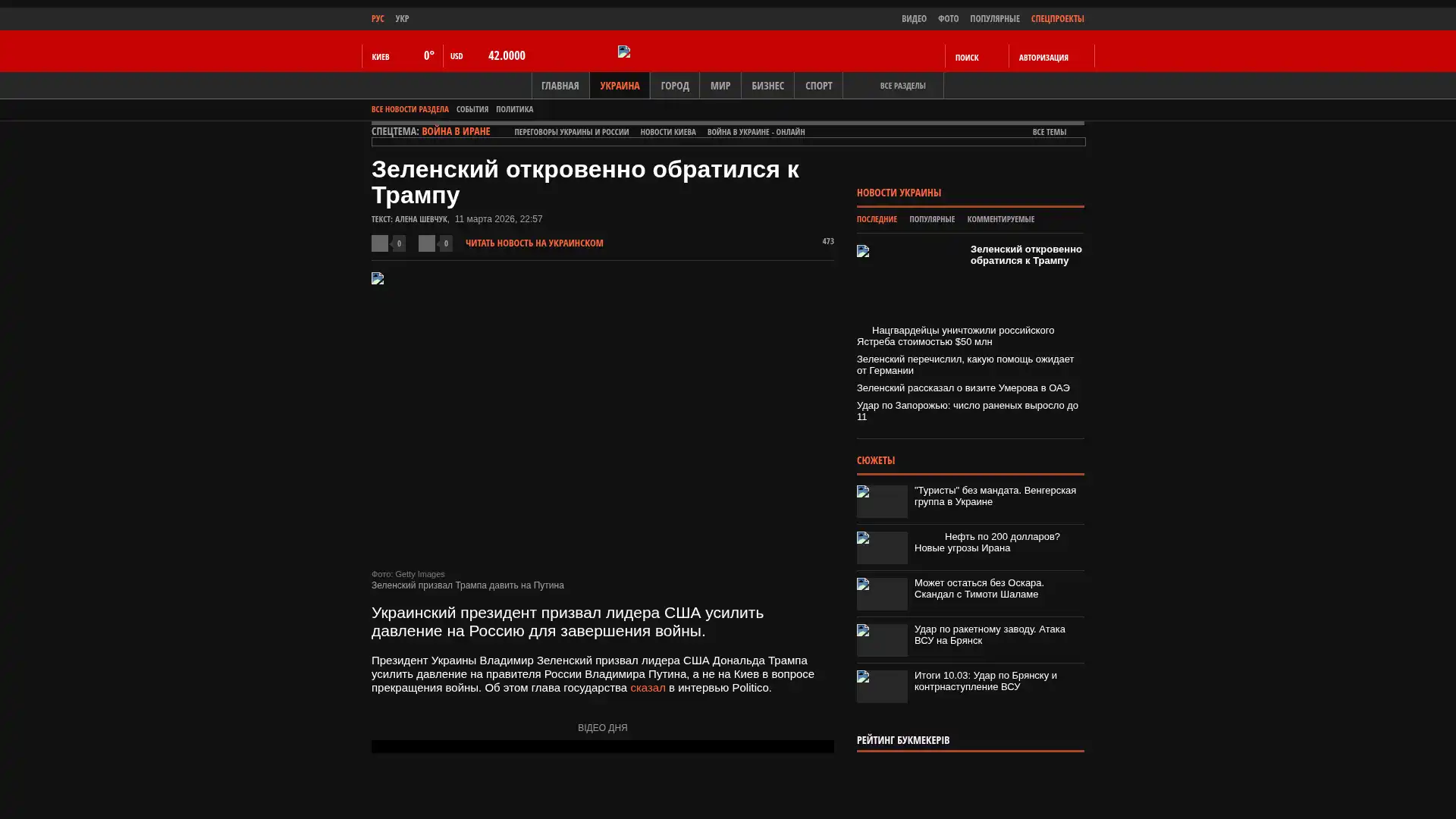Switch language to УКР
Screen dimensions: 1456x819
point(402,18)
